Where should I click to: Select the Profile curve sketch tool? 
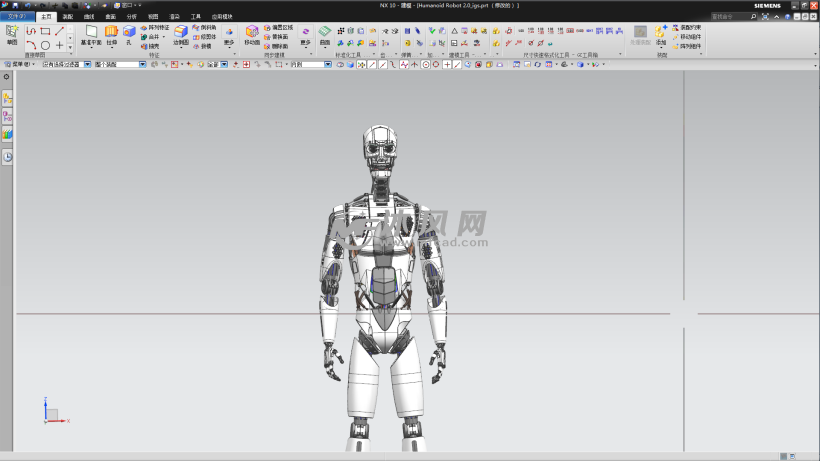point(31,31)
